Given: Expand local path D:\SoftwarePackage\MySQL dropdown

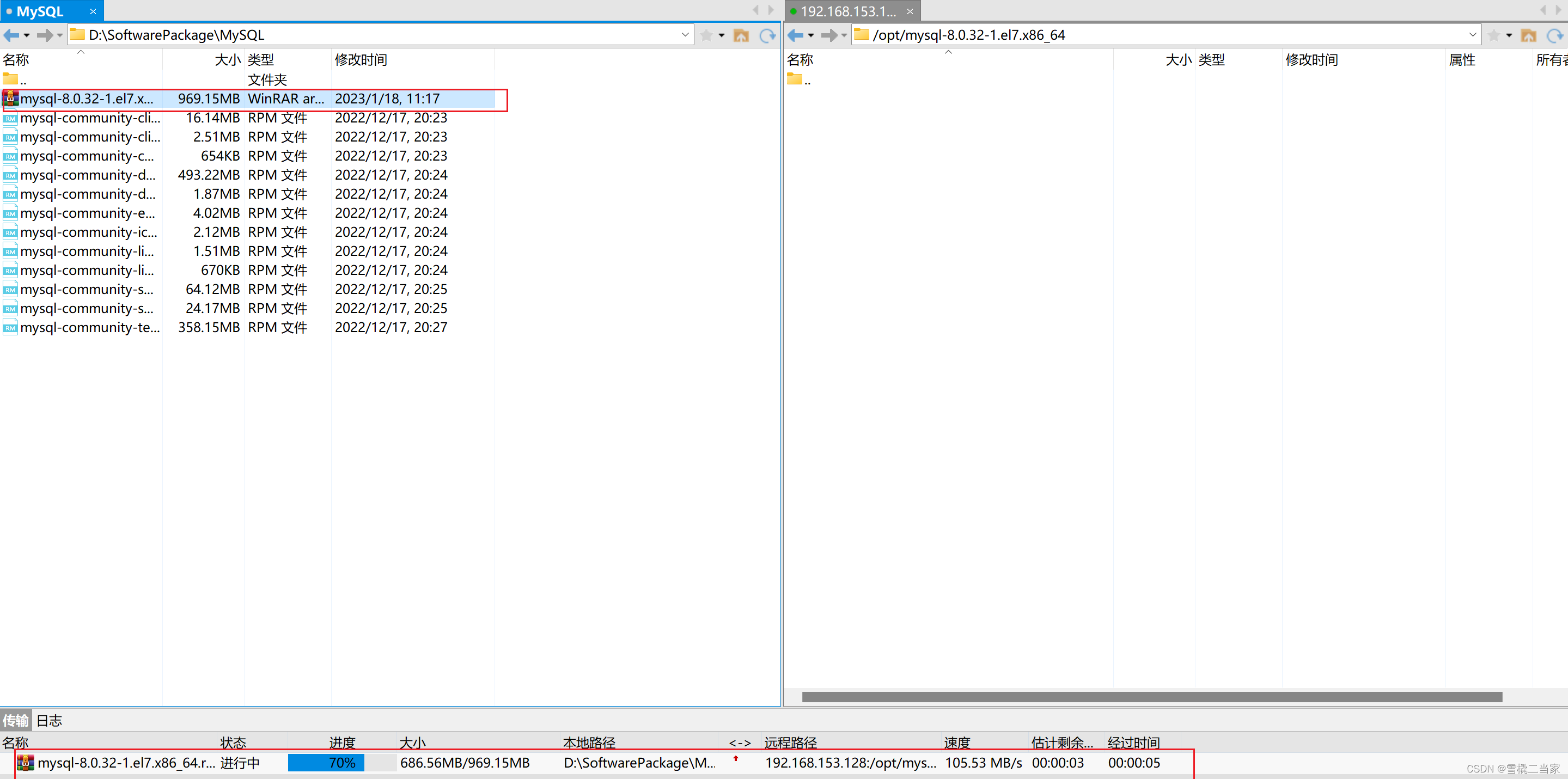Looking at the screenshot, I should 685,35.
